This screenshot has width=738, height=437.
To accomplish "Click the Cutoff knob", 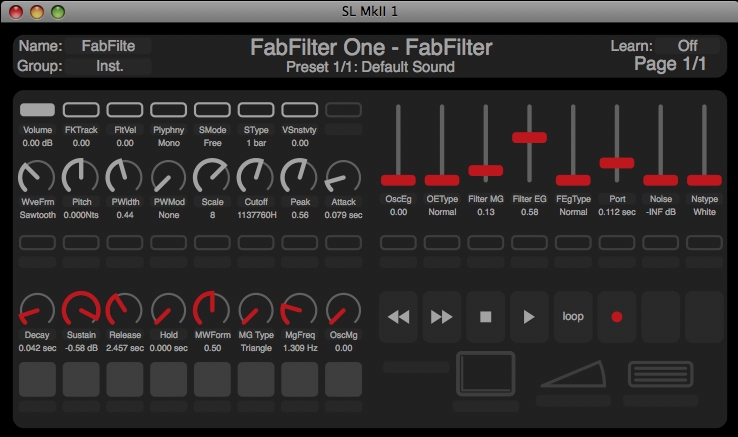I will tap(256, 177).
